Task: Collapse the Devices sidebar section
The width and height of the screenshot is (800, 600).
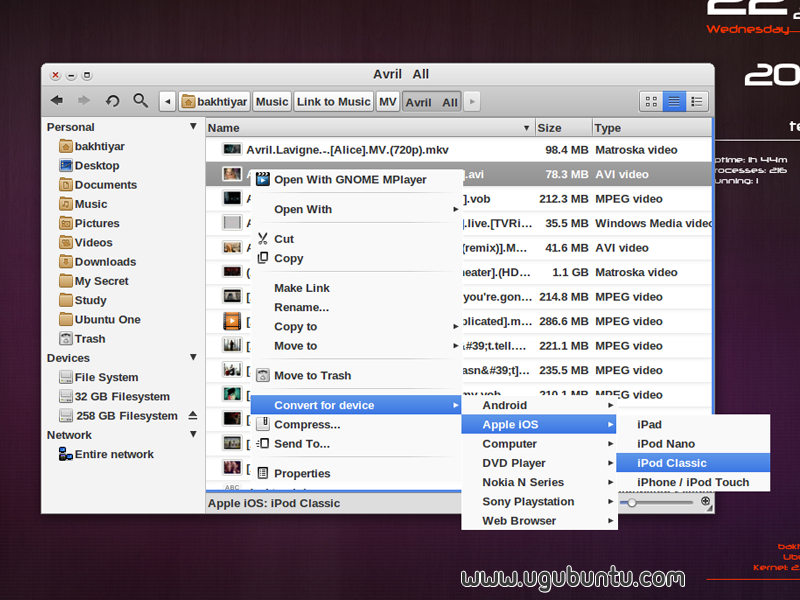Action: point(193,358)
